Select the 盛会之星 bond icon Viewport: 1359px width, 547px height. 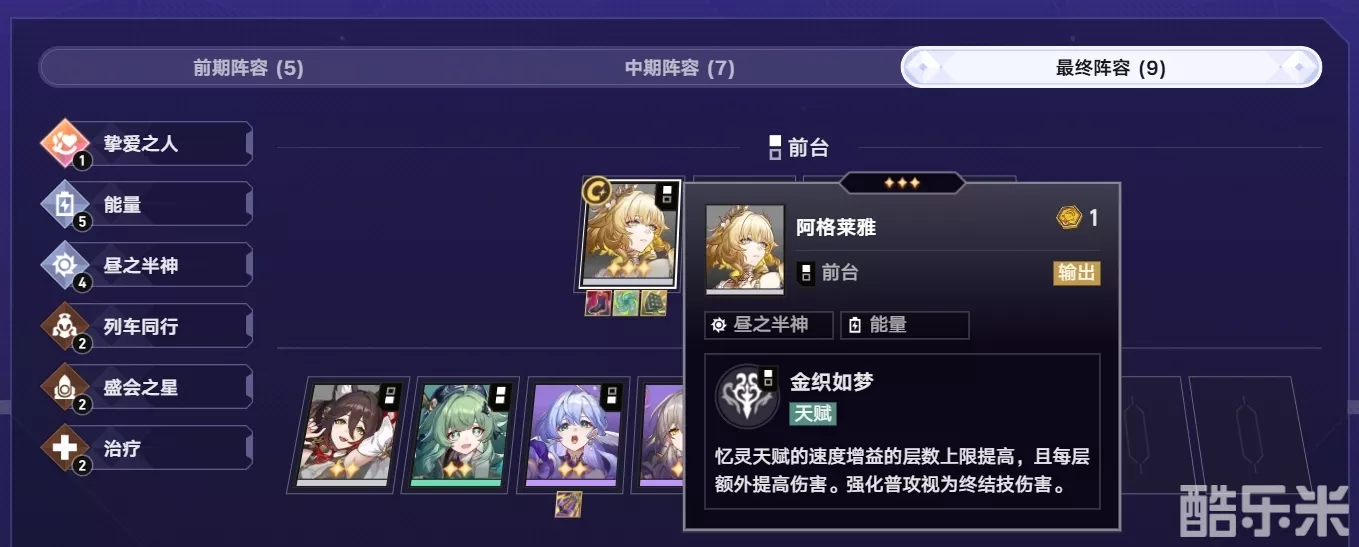click(x=65, y=388)
